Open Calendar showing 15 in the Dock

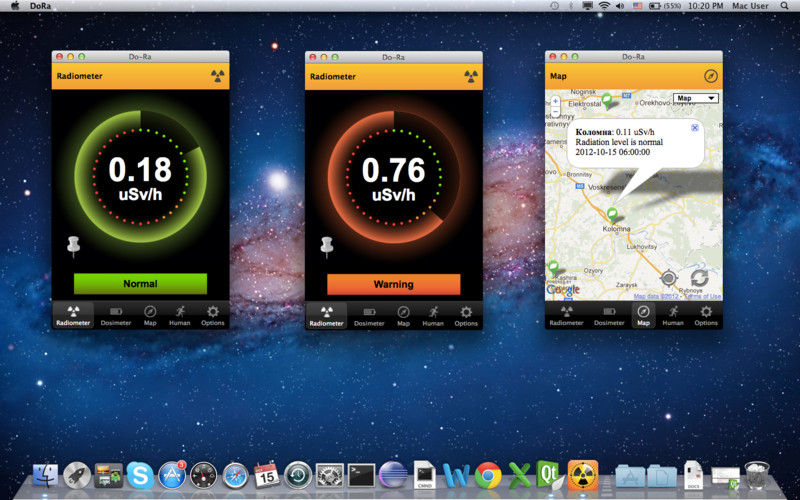(267, 476)
